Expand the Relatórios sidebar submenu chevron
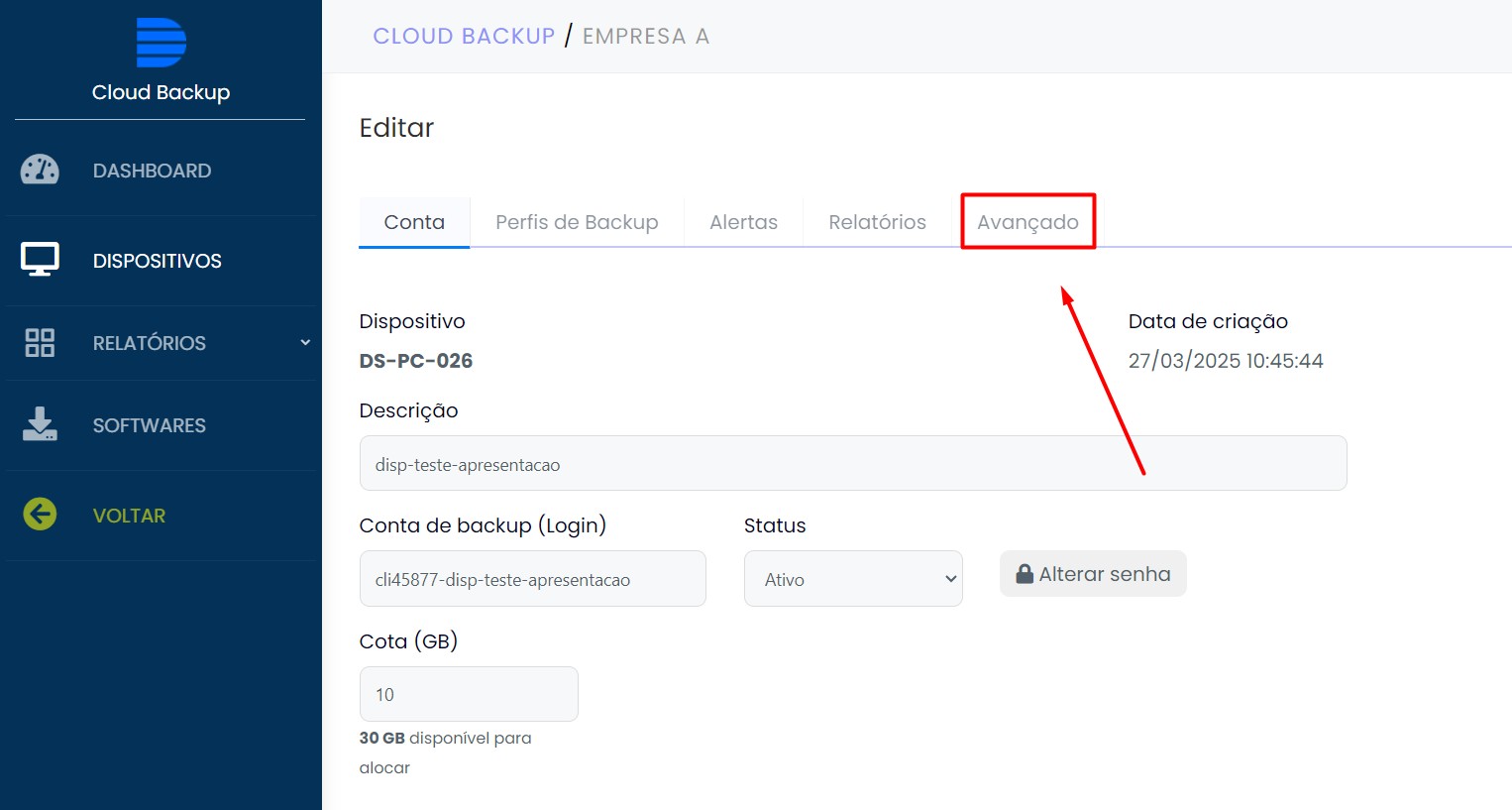Screen dimensions: 1512x810 click(305, 343)
